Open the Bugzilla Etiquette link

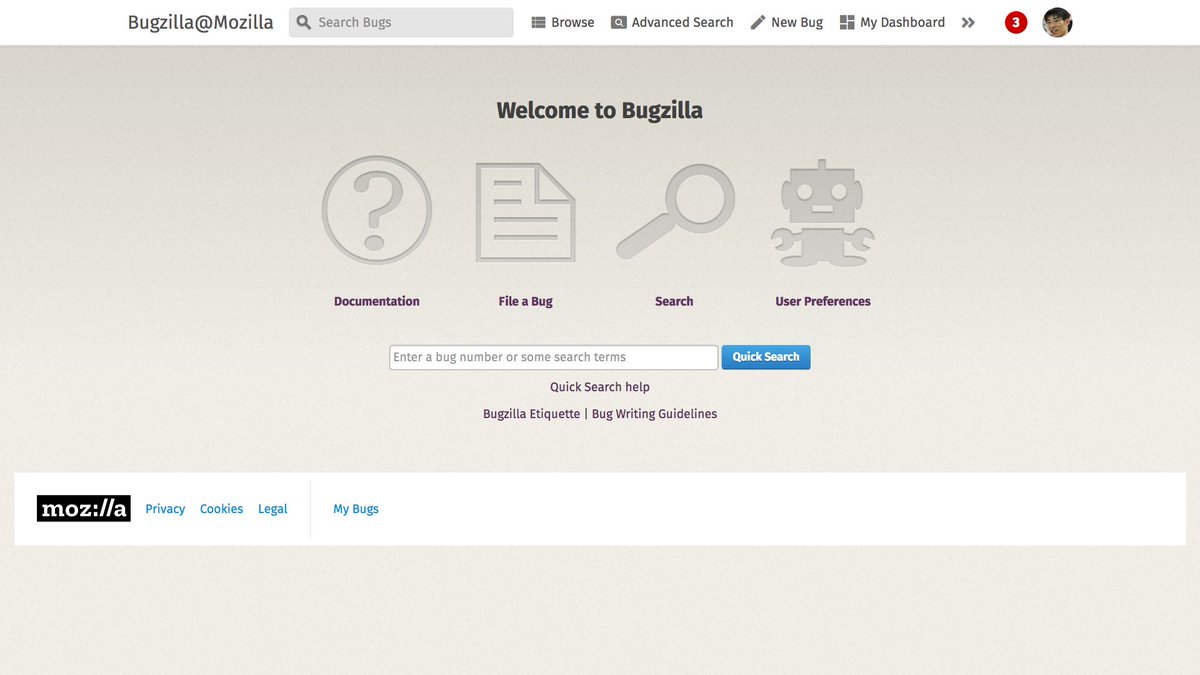pyautogui.click(x=531, y=414)
